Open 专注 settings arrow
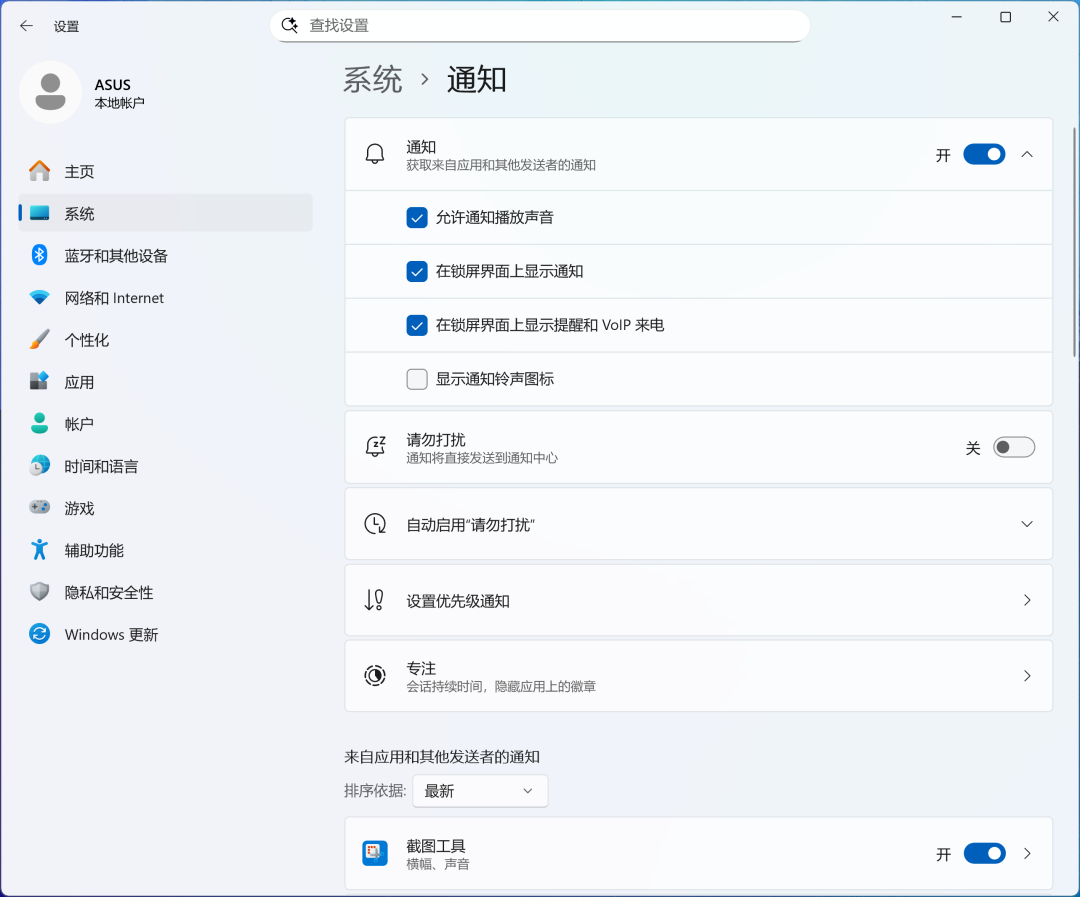Viewport: 1080px width, 897px height. point(1027,676)
